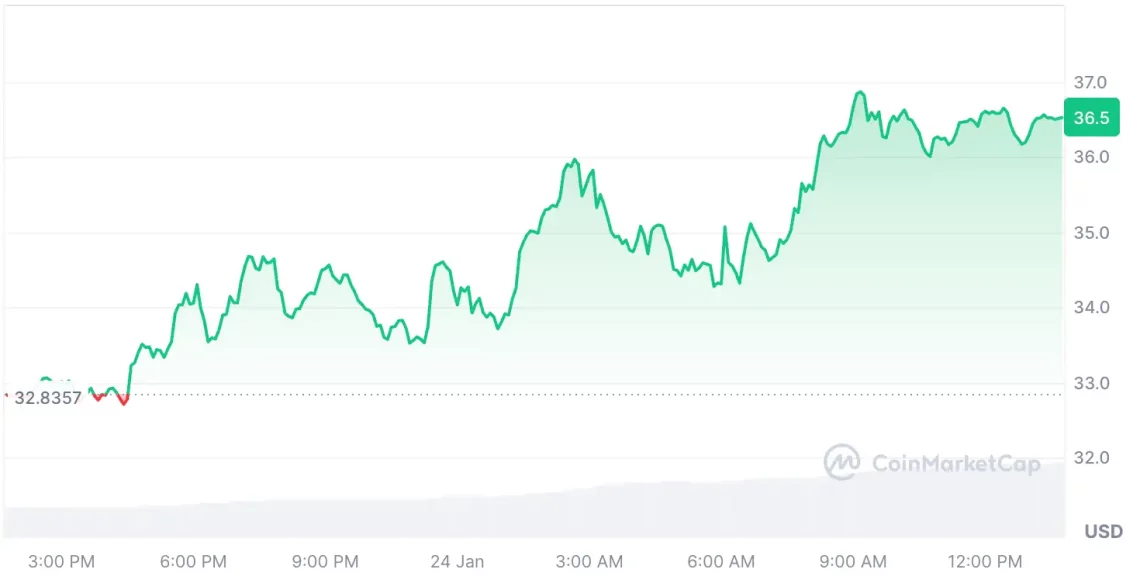Select the 6:00 PM time axis label

pos(193,562)
